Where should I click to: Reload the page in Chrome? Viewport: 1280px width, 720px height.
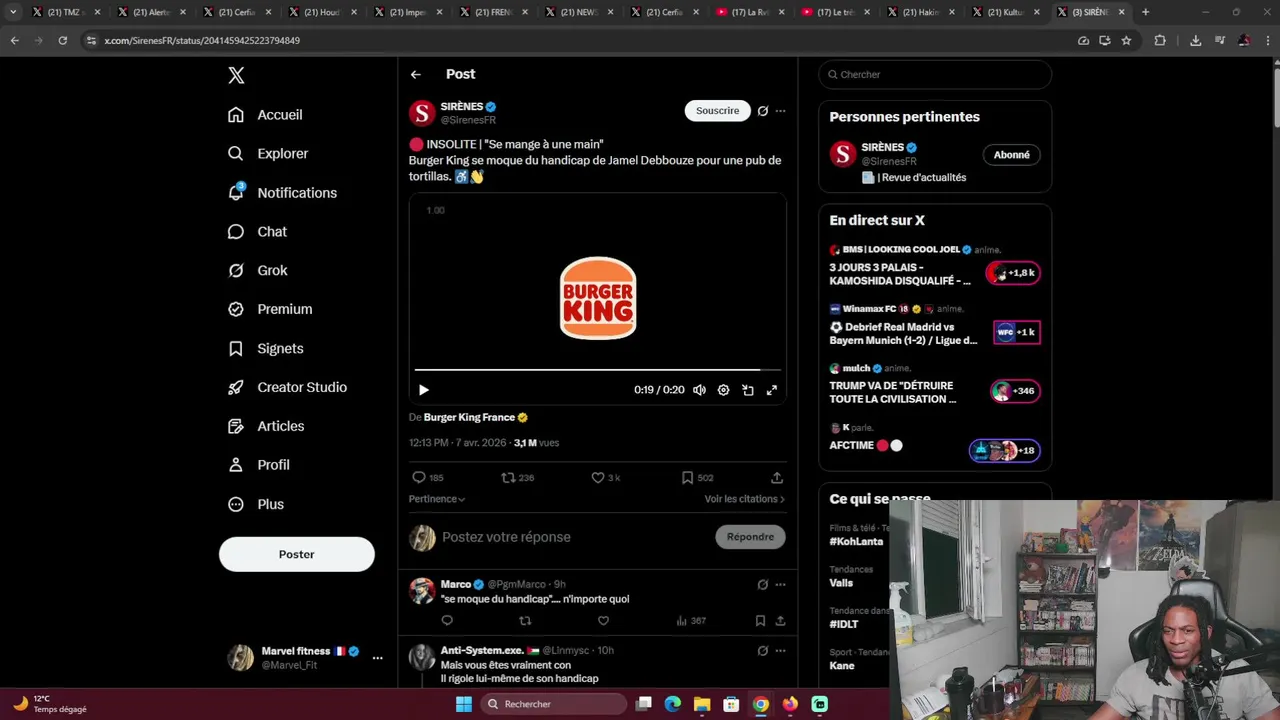63,40
